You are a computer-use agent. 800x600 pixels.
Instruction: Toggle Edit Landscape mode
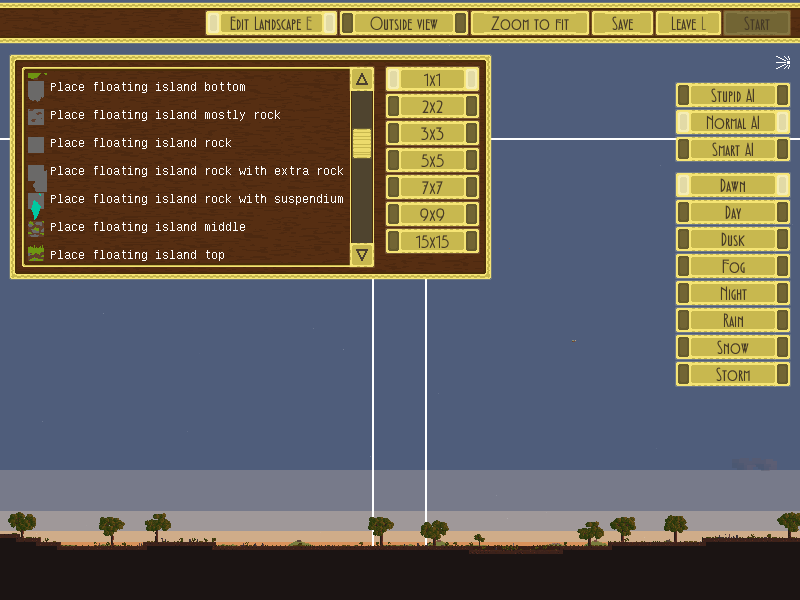[271, 23]
